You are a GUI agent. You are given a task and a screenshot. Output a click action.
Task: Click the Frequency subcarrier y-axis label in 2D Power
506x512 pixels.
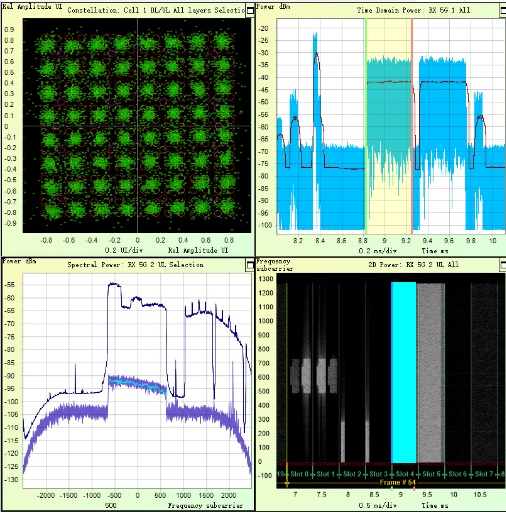275,265
